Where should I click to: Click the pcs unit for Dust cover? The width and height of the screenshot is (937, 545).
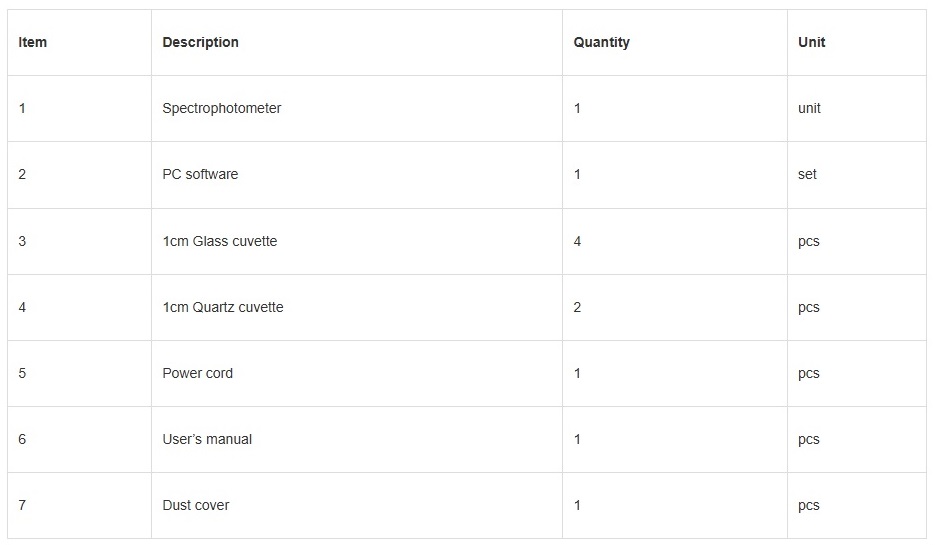(x=808, y=505)
